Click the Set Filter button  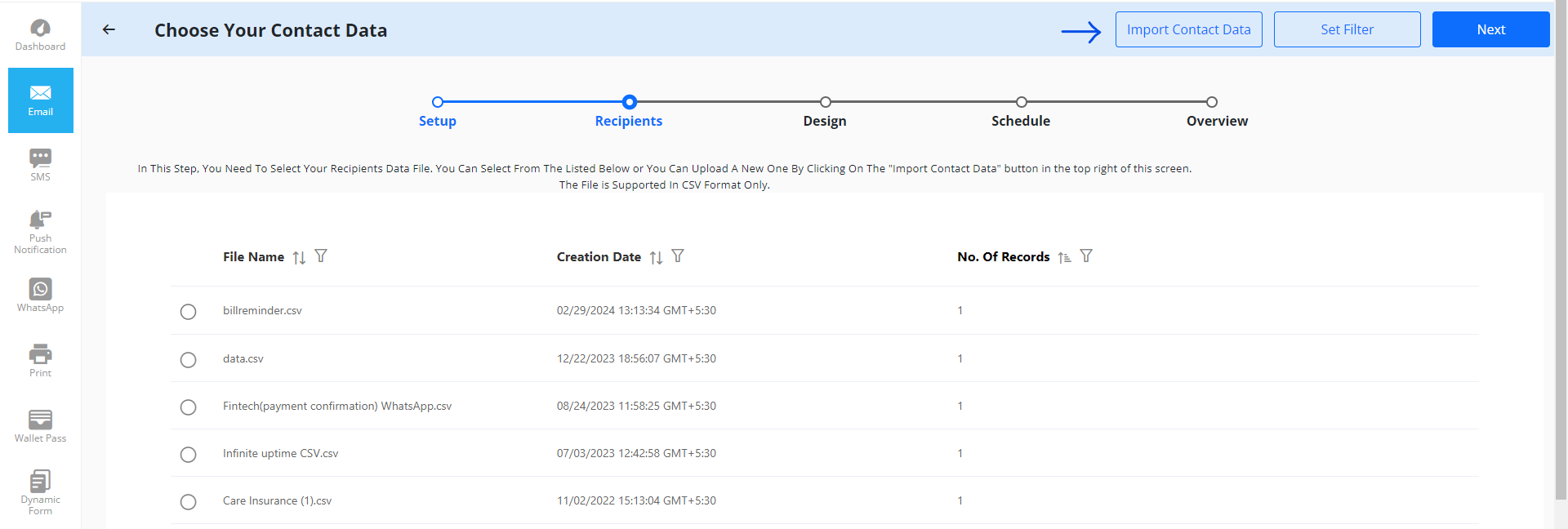click(1347, 29)
